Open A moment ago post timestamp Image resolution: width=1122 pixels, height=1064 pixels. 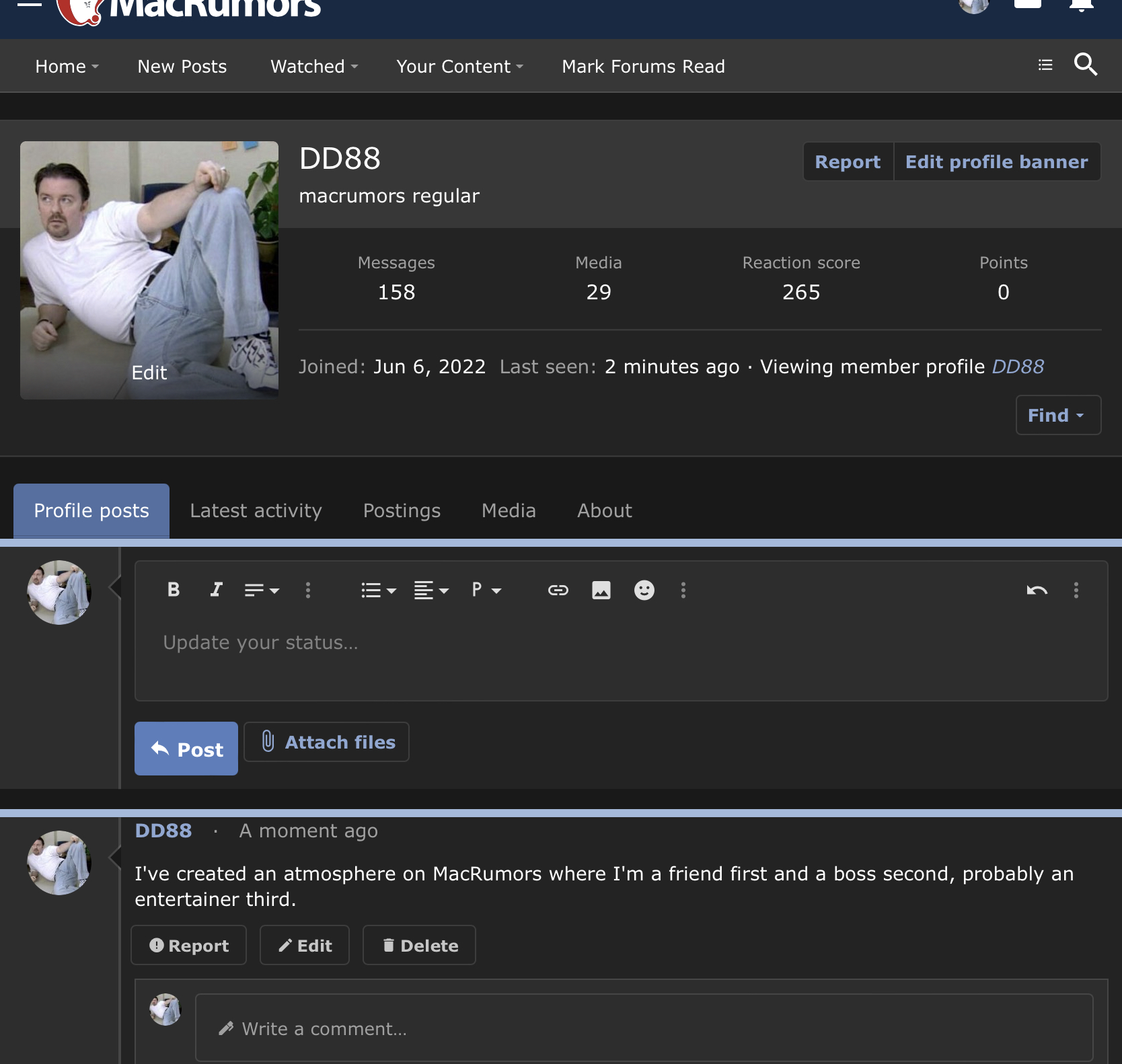coord(308,831)
